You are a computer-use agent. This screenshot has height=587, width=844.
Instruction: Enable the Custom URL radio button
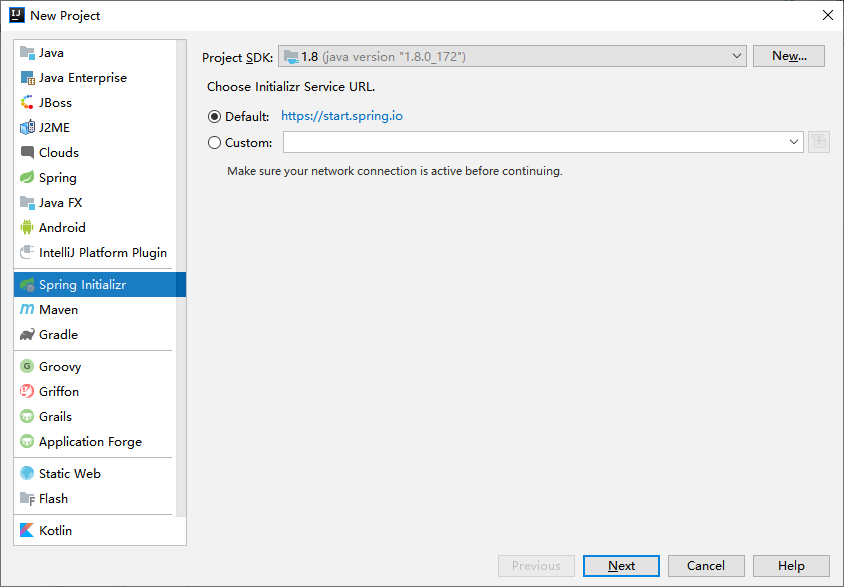click(x=214, y=143)
